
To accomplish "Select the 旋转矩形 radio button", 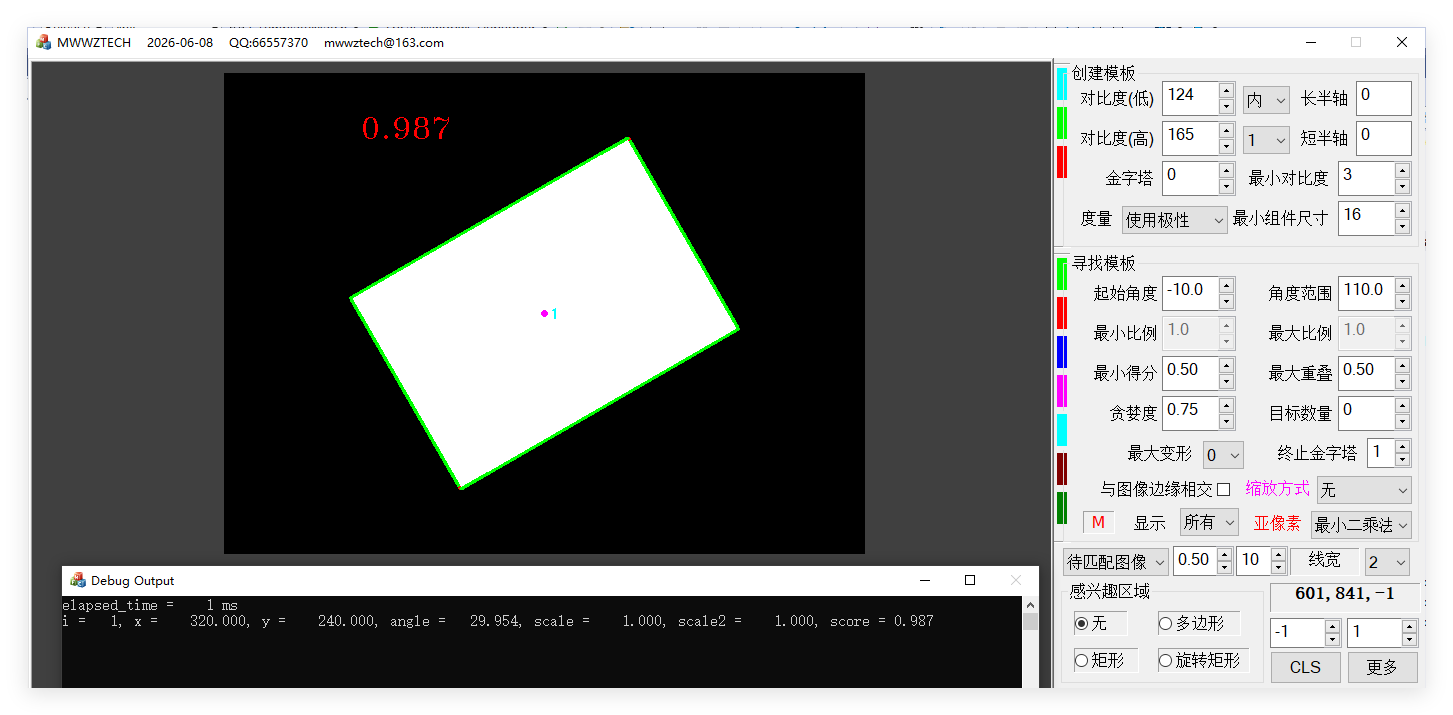I will coord(1165,660).
